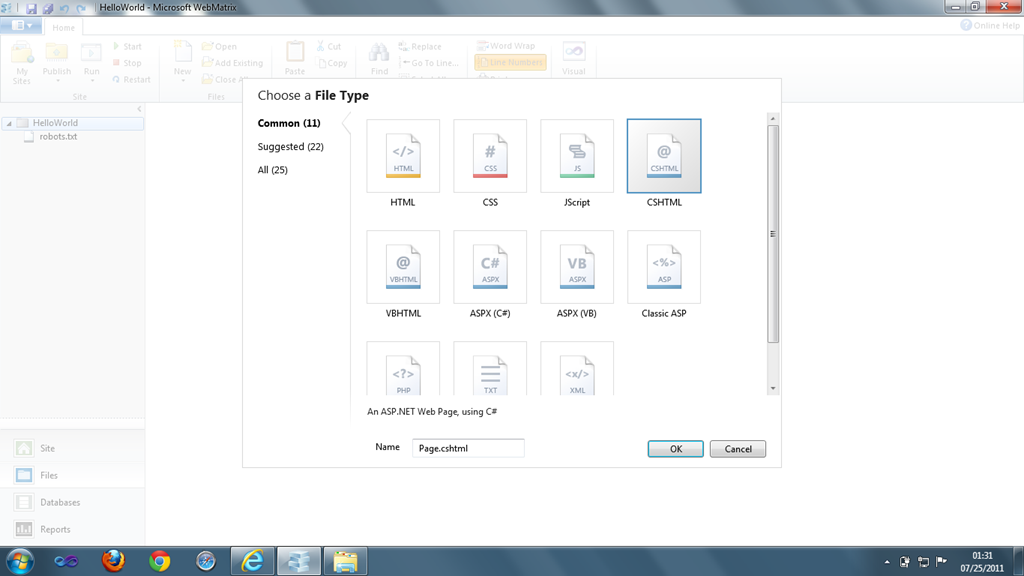Click Go To Line in the ribbon
The width and height of the screenshot is (1024, 576).
point(429,63)
